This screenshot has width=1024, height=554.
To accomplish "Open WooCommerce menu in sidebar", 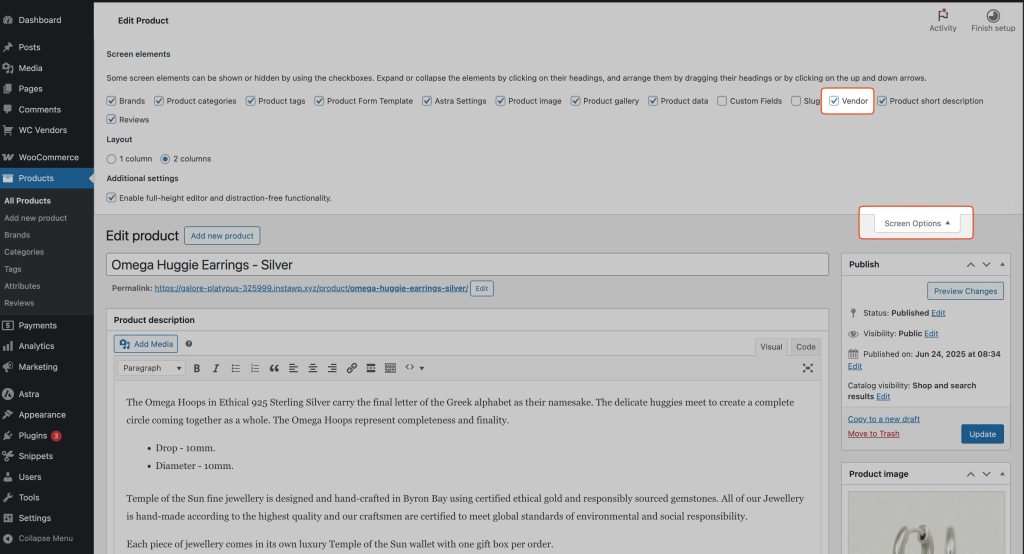I will pyautogui.click(x=46, y=157).
